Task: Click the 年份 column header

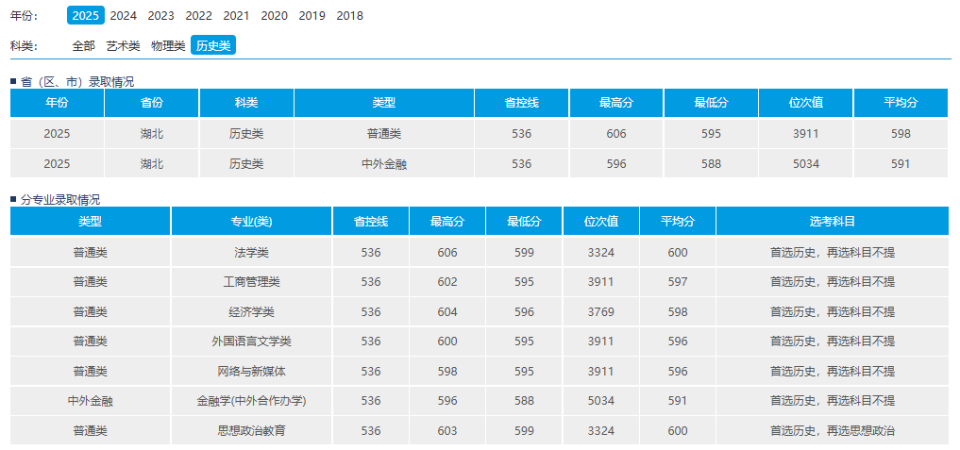Action: pyautogui.click(x=57, y=103)
